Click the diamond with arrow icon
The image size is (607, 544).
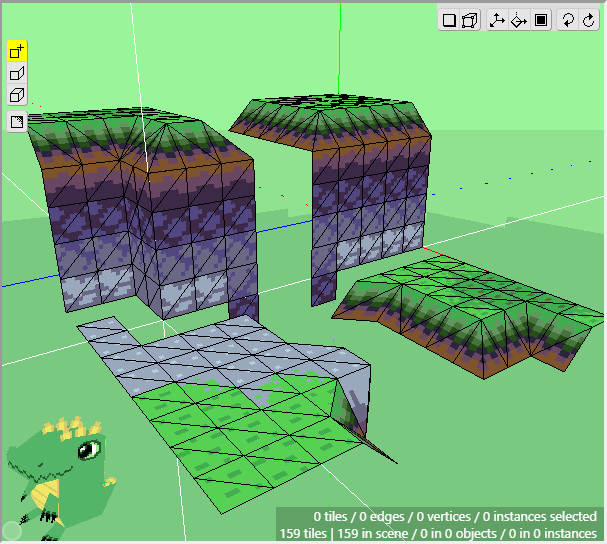519,20
